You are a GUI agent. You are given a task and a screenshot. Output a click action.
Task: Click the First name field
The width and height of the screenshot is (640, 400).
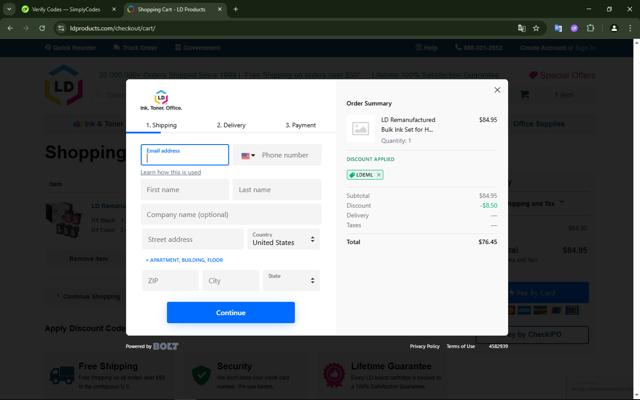(x=185, y=190)
